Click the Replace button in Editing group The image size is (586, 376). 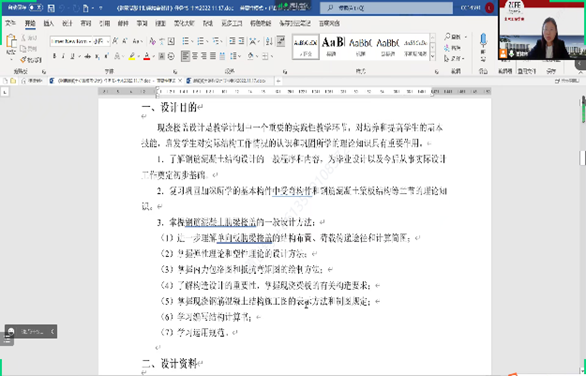coord(453,48)
